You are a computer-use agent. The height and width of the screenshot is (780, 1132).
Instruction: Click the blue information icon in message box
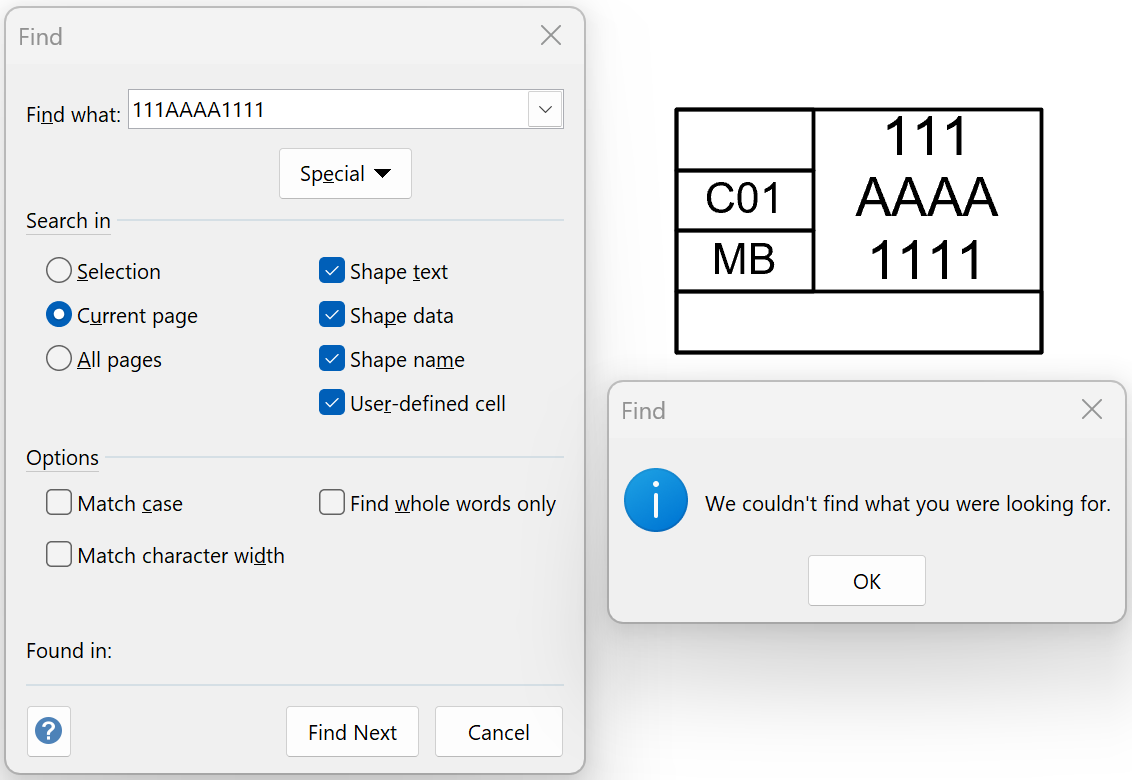click(x=656, y=500)
